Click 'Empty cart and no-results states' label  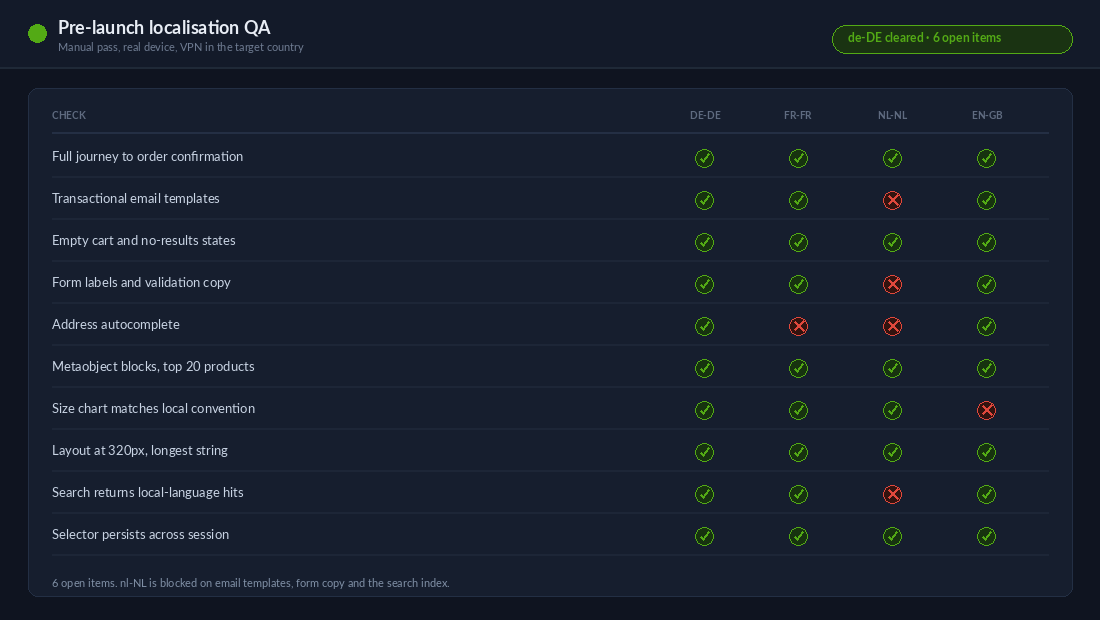[x=144, y=241]
